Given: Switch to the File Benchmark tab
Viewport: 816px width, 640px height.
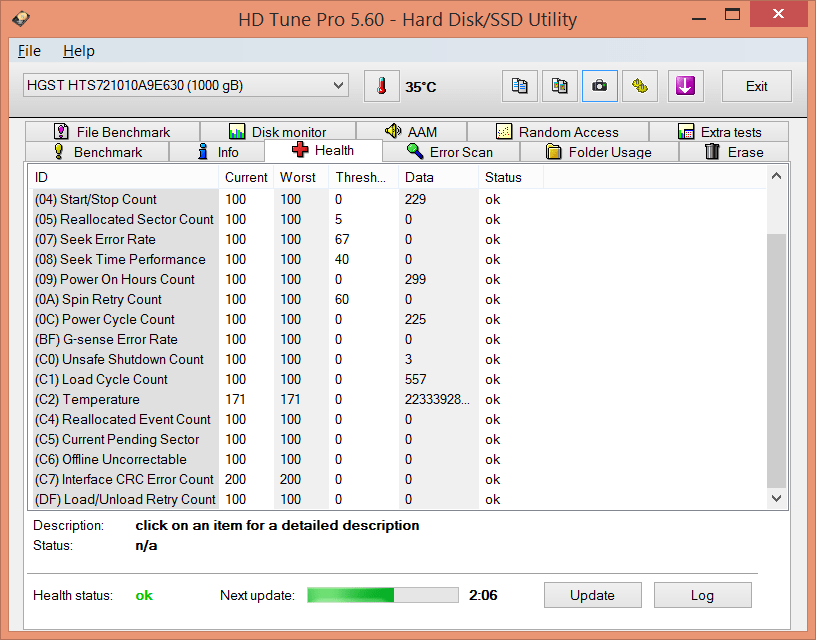Looking at the screenshot, I should (112, 132).
